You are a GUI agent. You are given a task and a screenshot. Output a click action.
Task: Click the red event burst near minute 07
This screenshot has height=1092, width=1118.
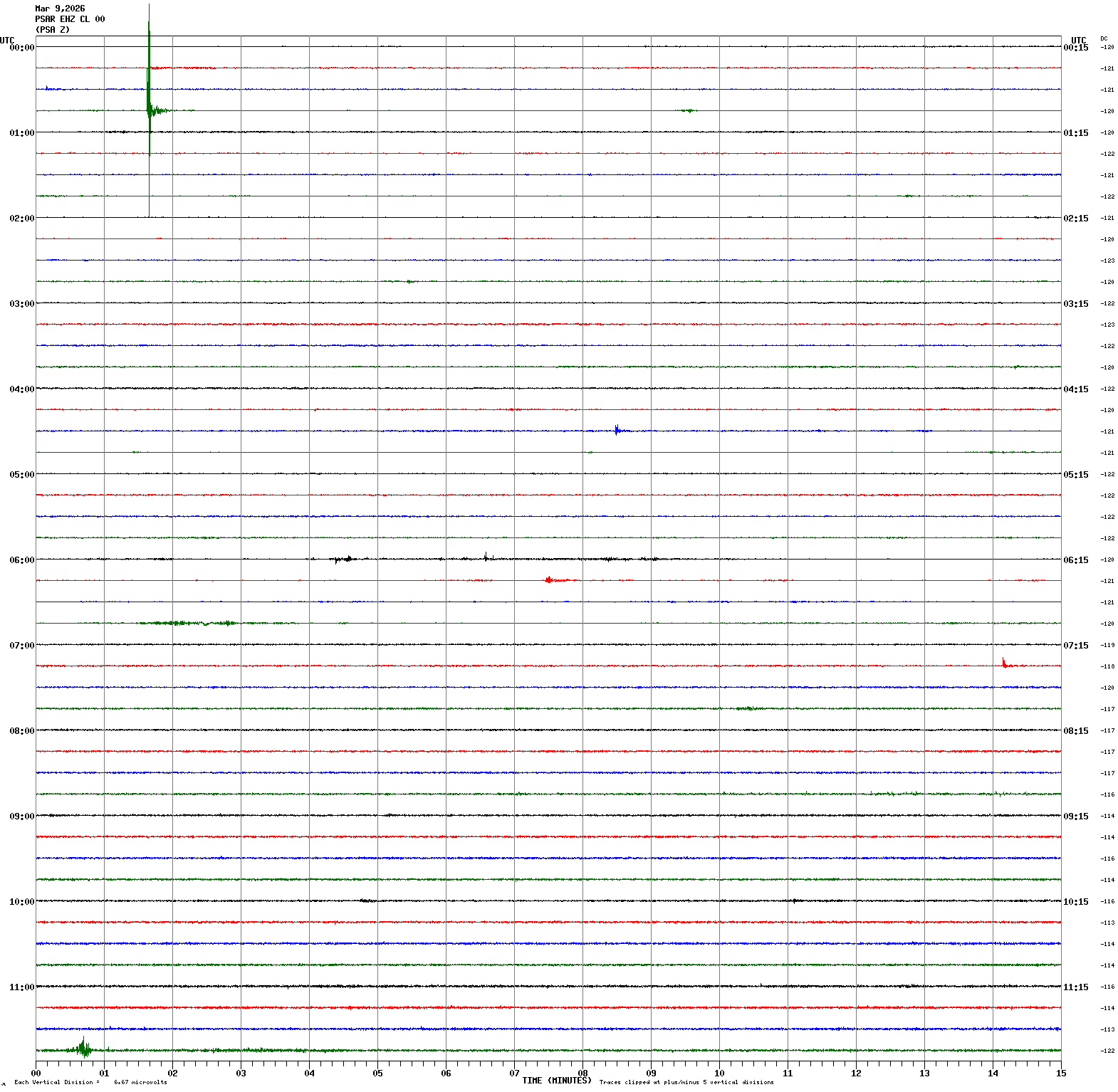[x=550, y=580]
